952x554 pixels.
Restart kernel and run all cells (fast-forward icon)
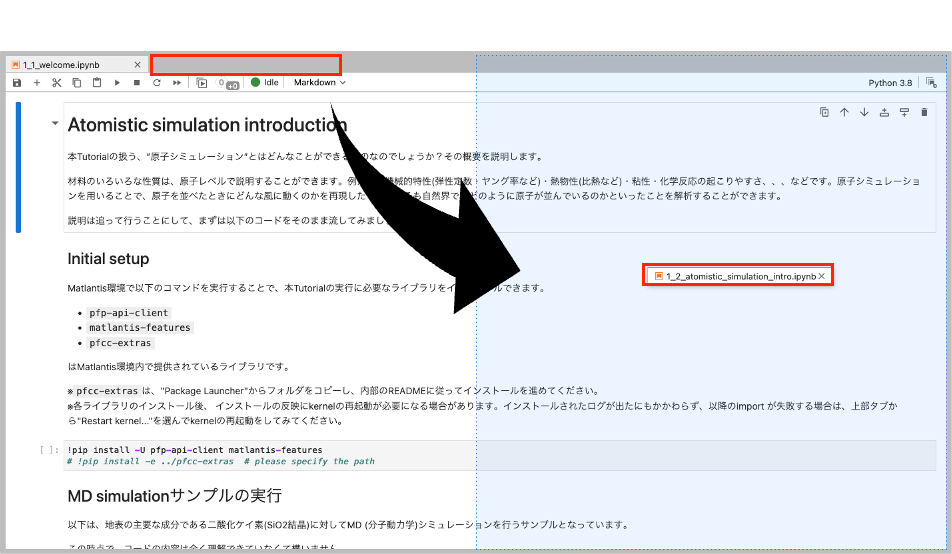pyautogui.click(x=177, y=83)
